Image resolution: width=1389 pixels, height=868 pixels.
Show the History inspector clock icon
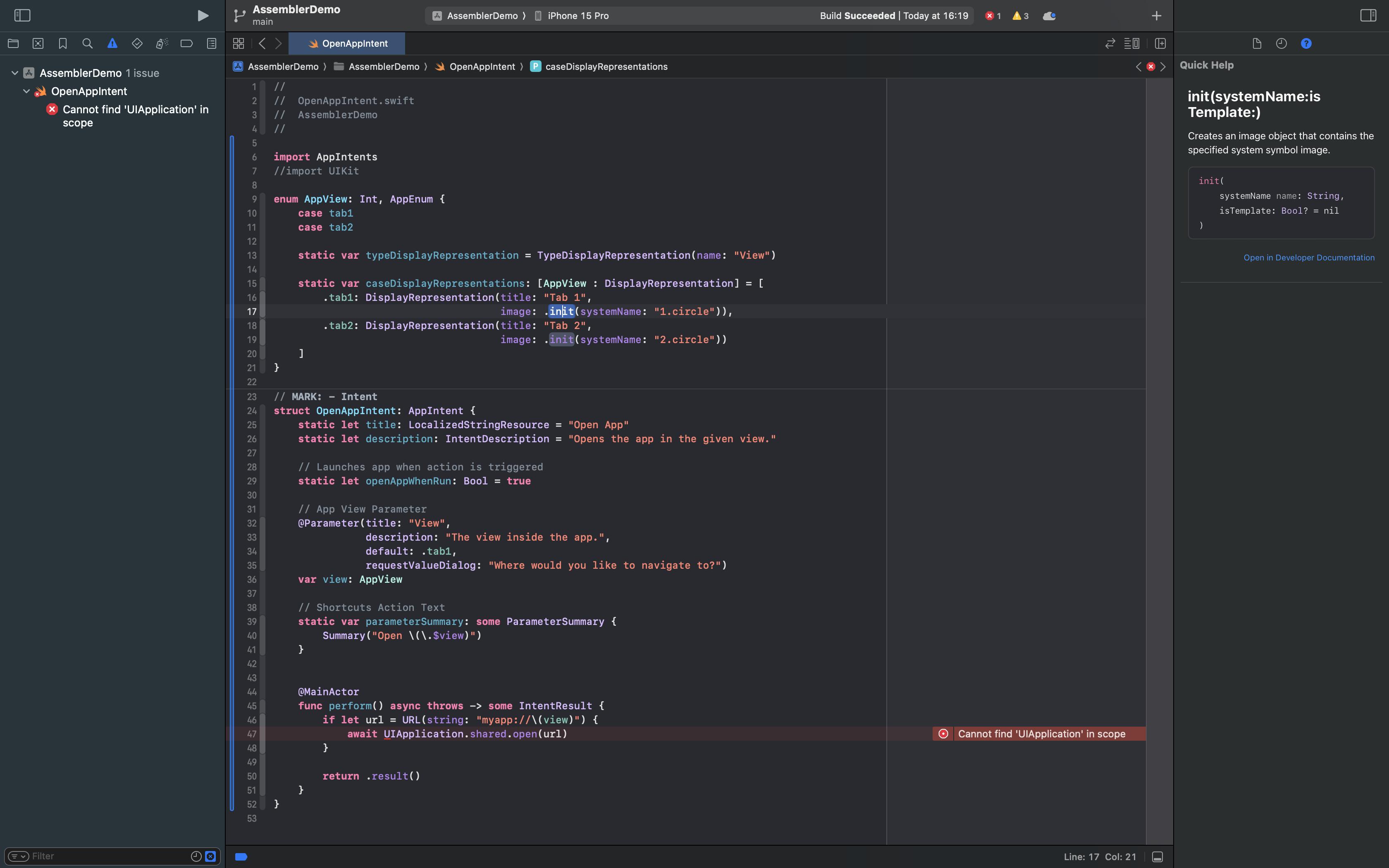[x=1281, y=44]
